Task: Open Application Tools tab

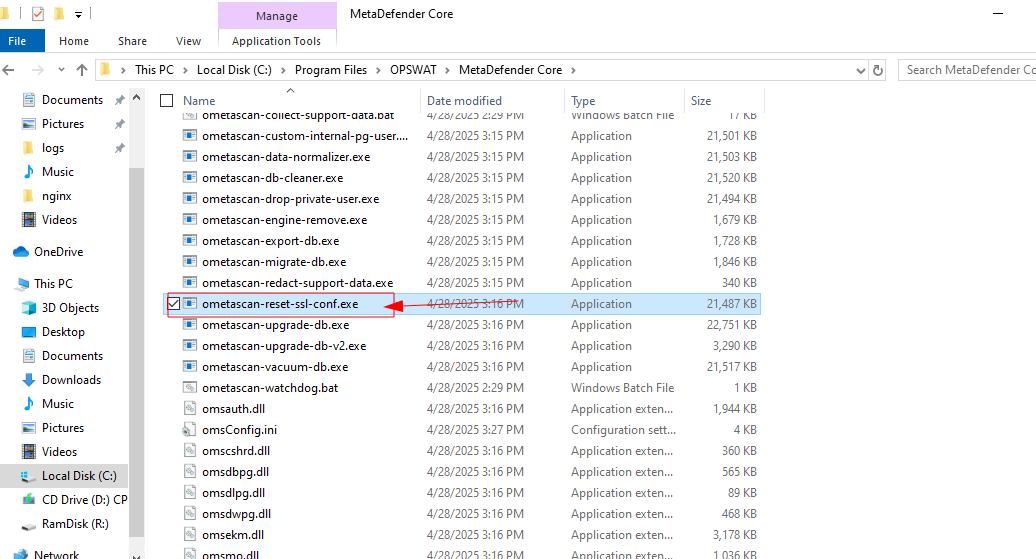Action: [x=276, y=41]
